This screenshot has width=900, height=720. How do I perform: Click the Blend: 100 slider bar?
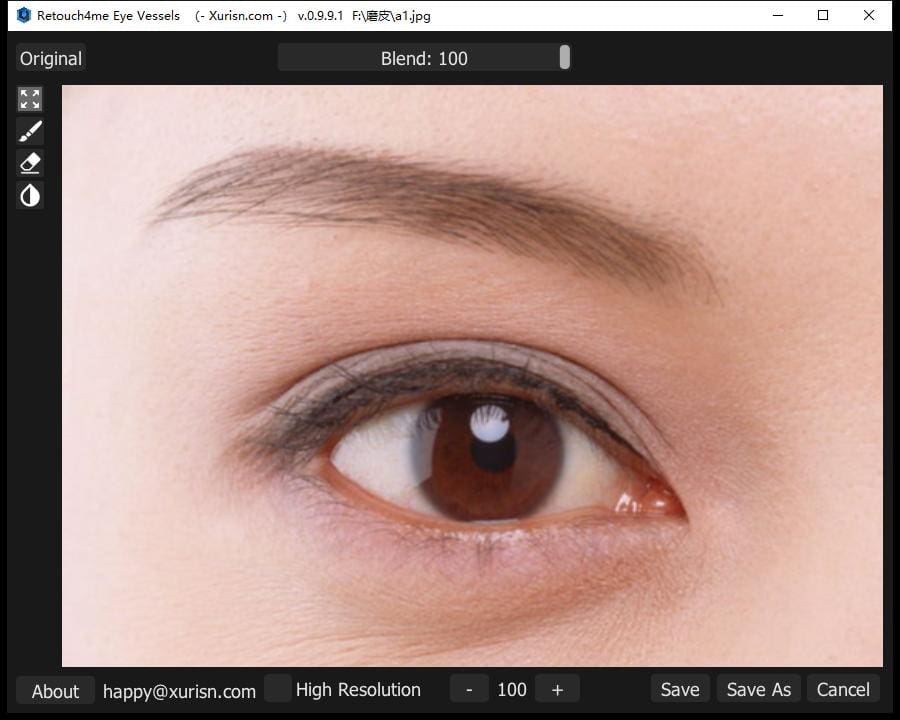[x=424, y=58]
